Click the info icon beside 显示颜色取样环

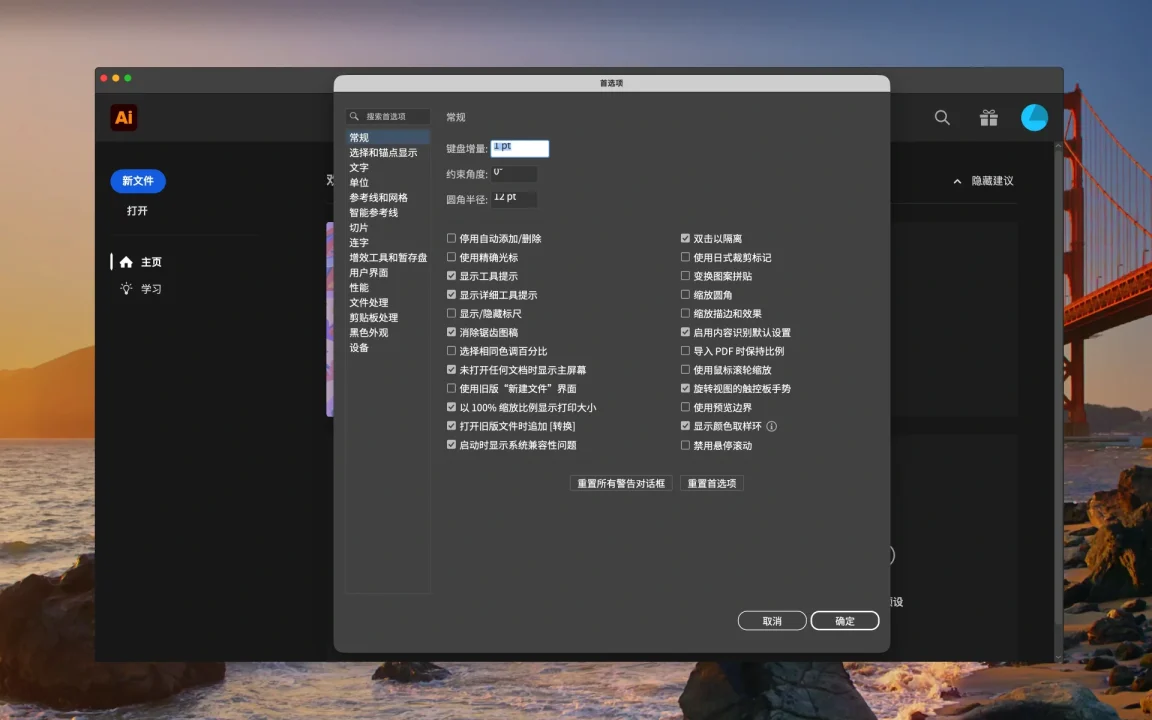771,426
